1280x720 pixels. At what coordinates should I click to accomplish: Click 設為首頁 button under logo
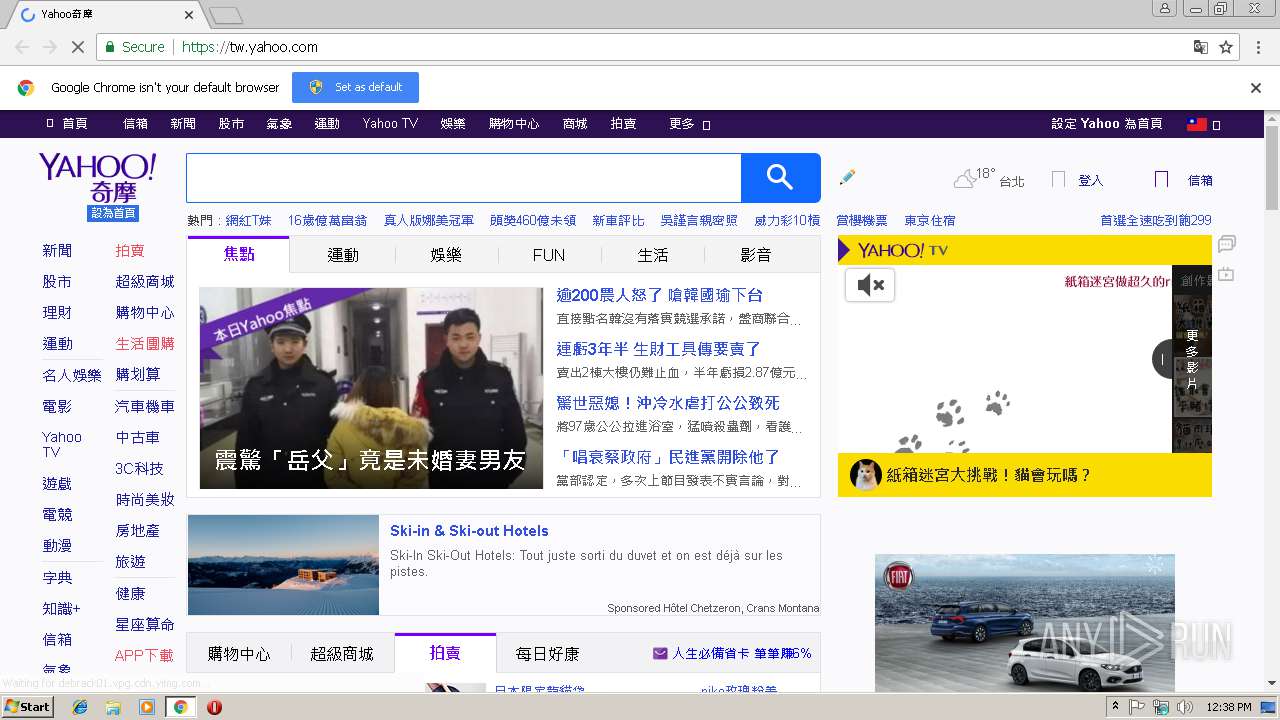(x=113, y=213)
